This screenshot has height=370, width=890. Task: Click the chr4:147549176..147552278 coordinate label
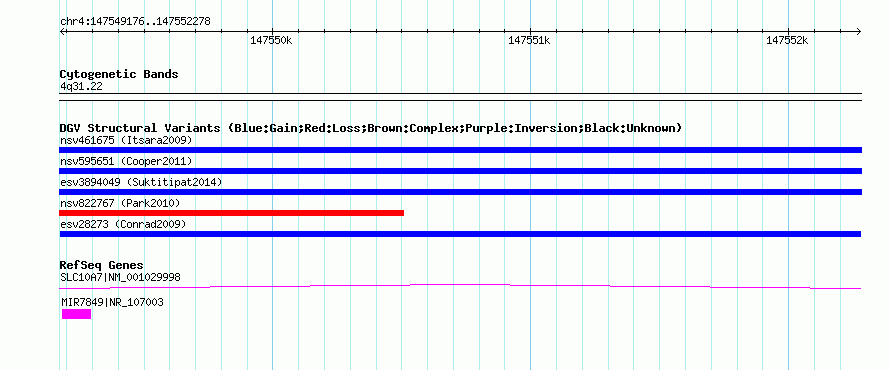tap(135, 22)
